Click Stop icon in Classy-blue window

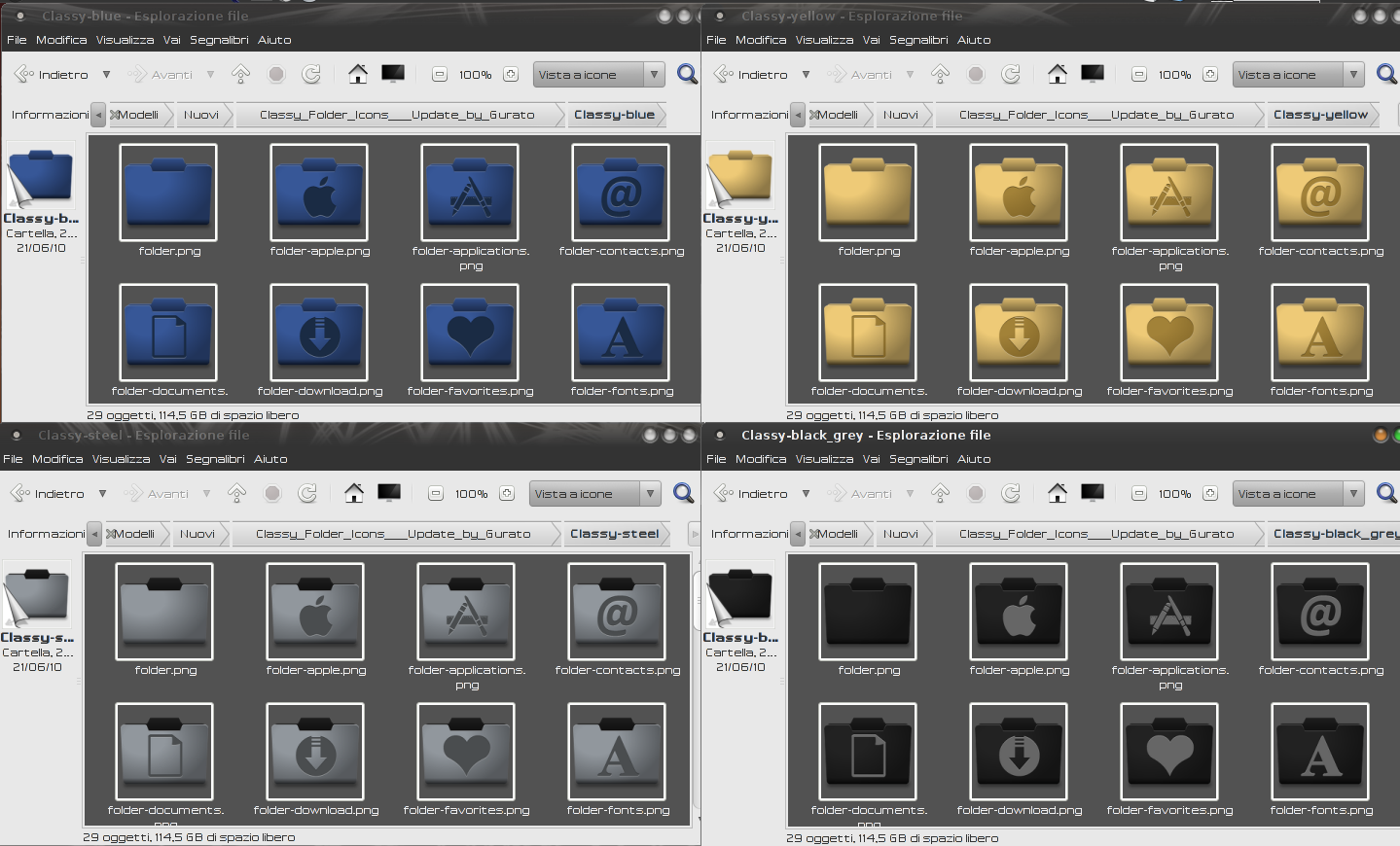click(x=276, y=74)
